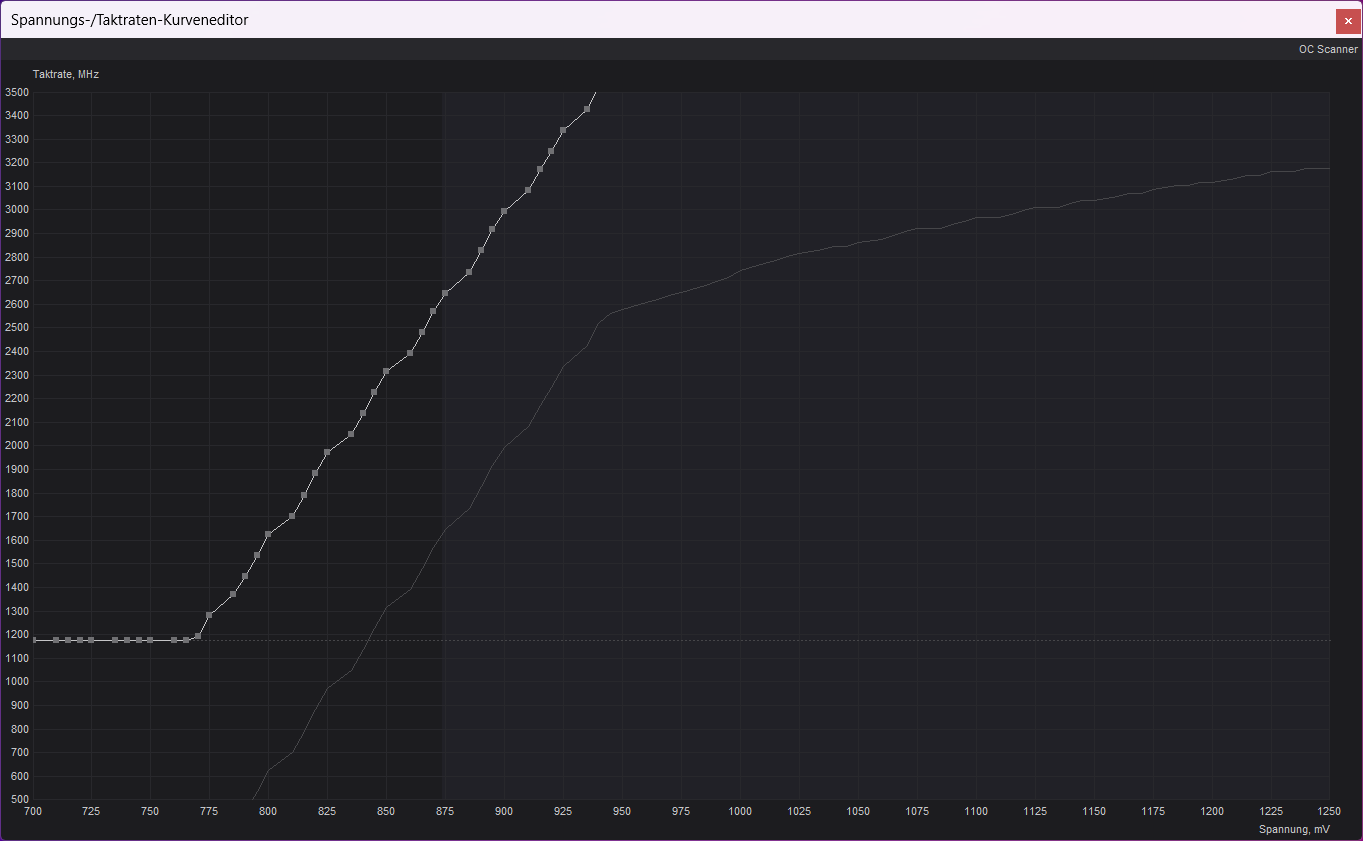Select curve point at 775 mV near 1285 MHz
Screen dimensions: 1363x841
(209, 615)
